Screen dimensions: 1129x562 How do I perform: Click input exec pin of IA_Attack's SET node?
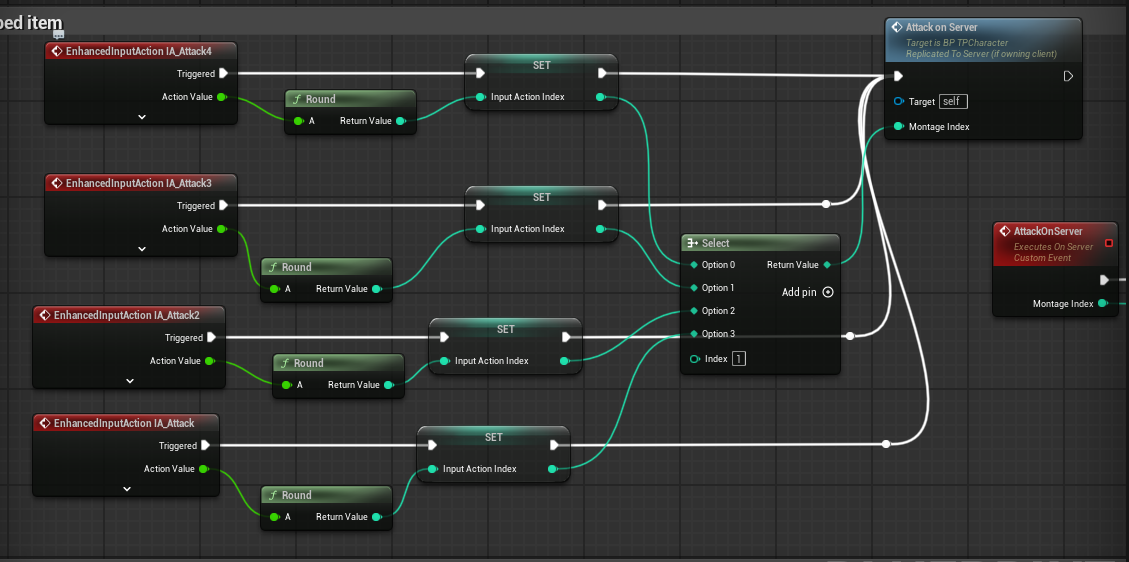(432, 445)
